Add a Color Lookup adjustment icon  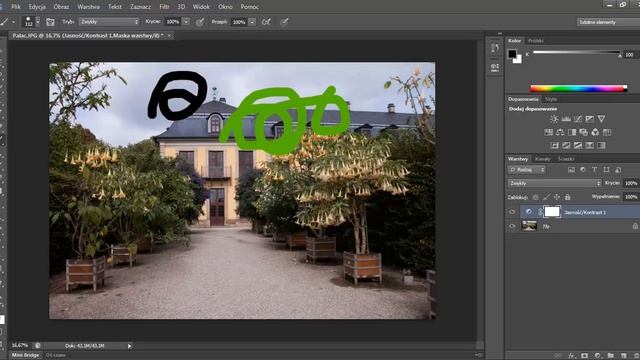[607, 132]
